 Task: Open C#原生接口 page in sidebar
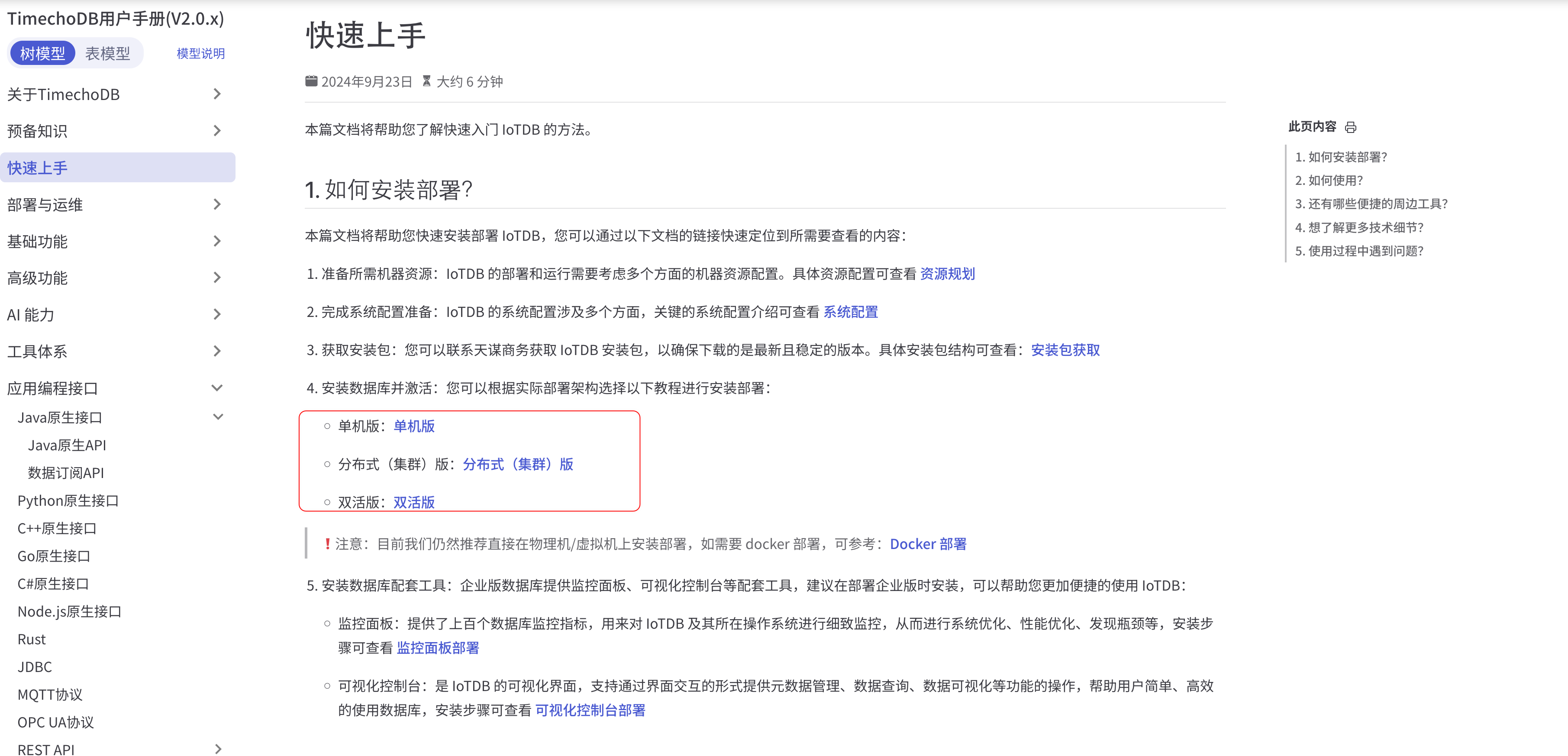pyautogui.click(x=53, y=584)
